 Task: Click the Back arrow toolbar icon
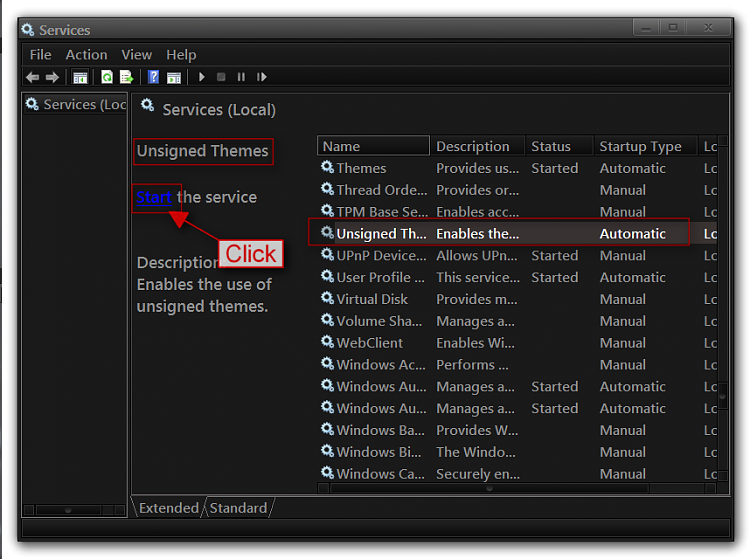click(33, 77)
